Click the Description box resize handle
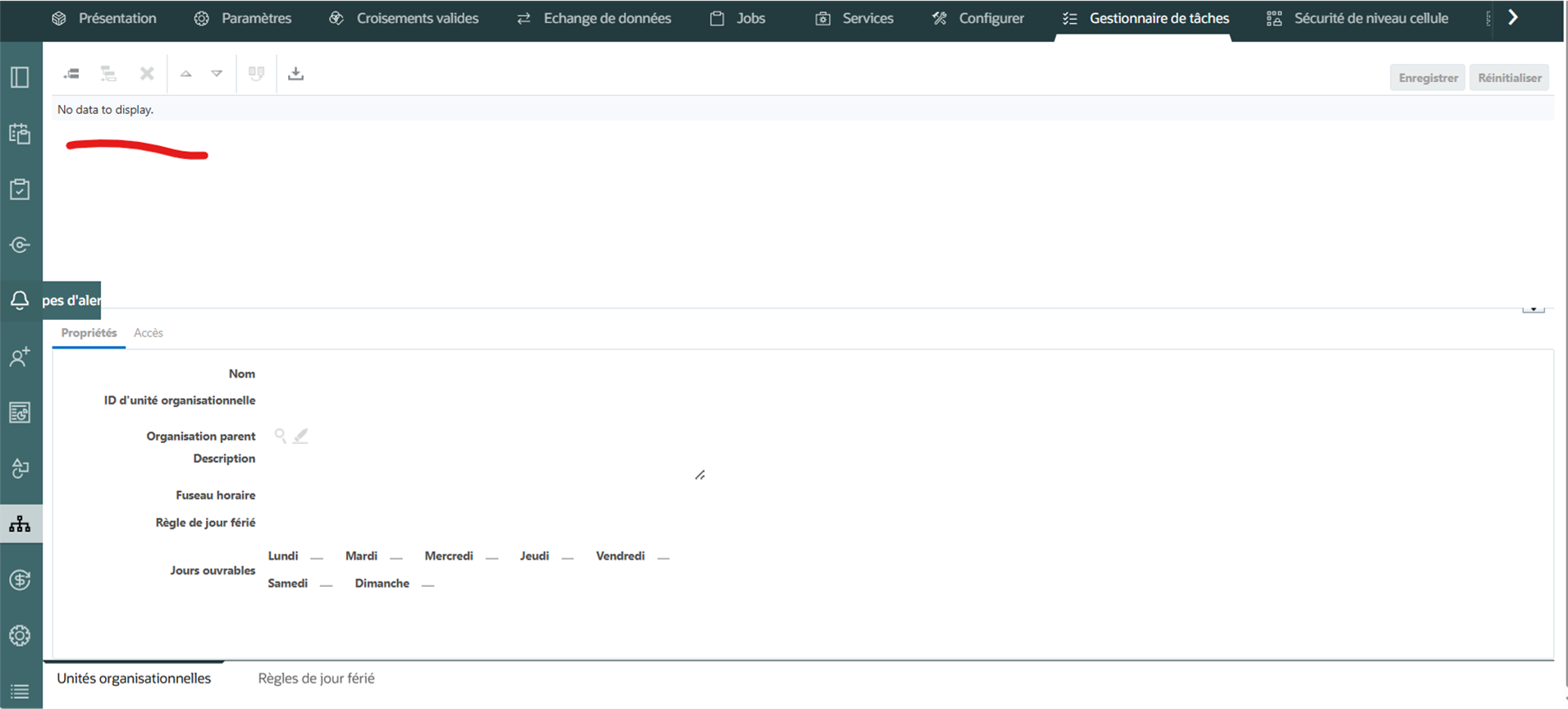The image size is (1568, 709). (x=700, y=475)
